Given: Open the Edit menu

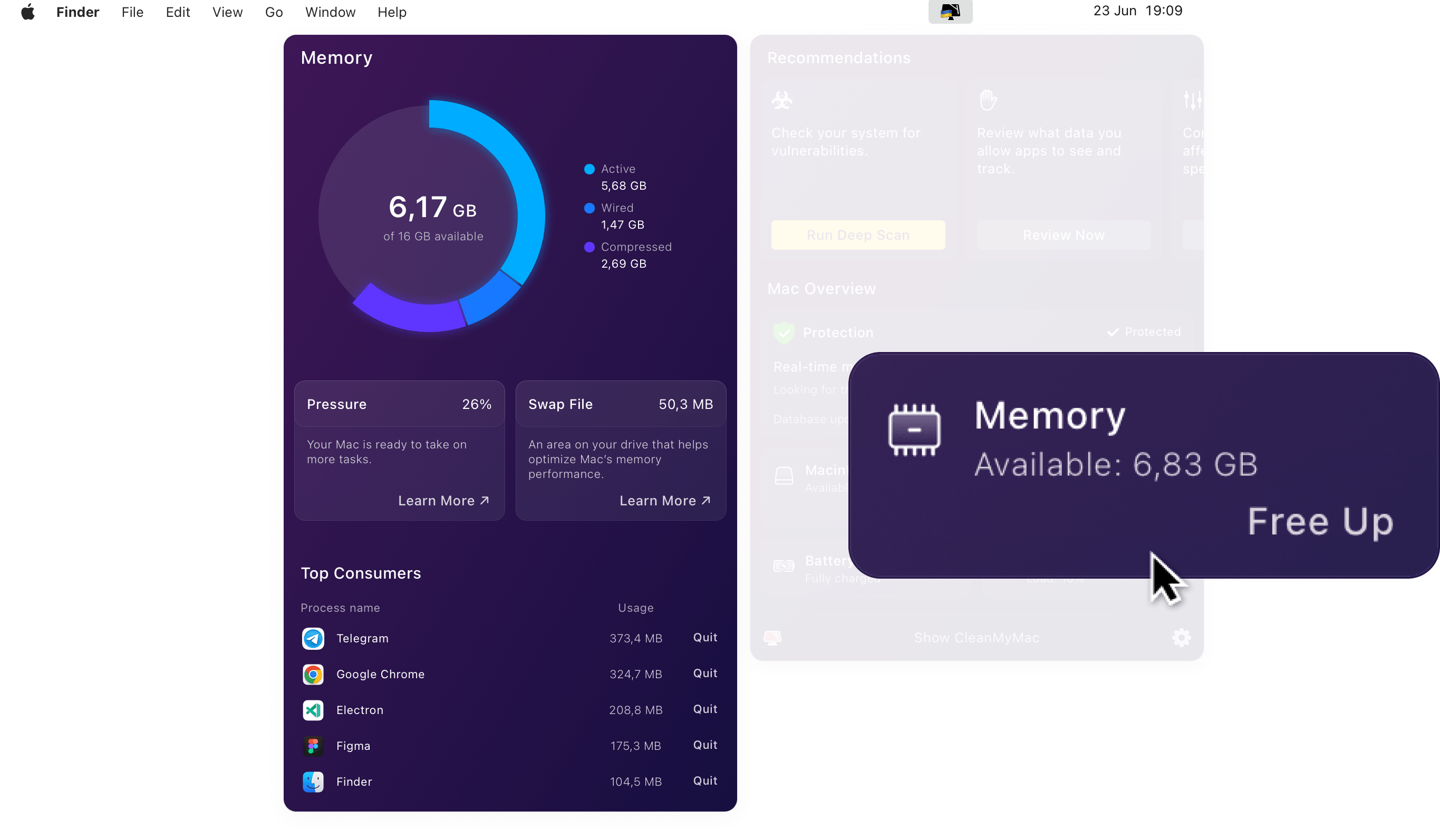Looking at the screenshot, I should pyautogui.click(x=178, y=12).
